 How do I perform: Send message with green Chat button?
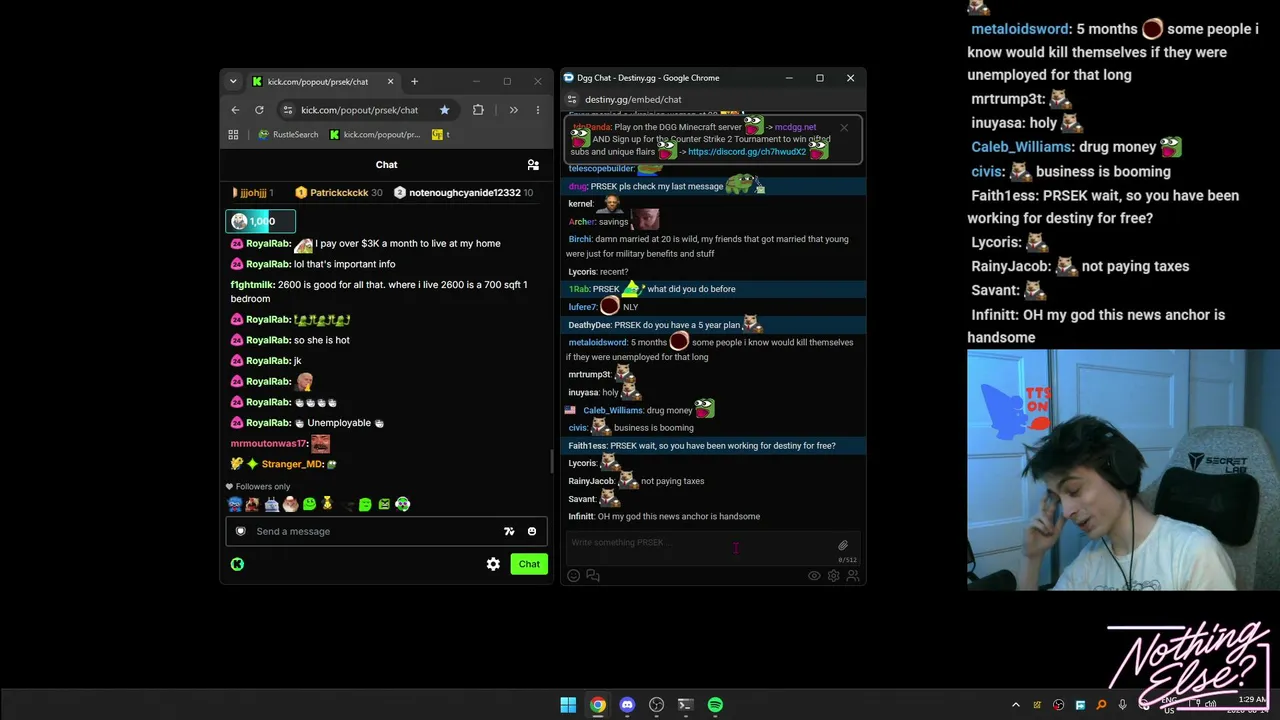tap(529, 564)
